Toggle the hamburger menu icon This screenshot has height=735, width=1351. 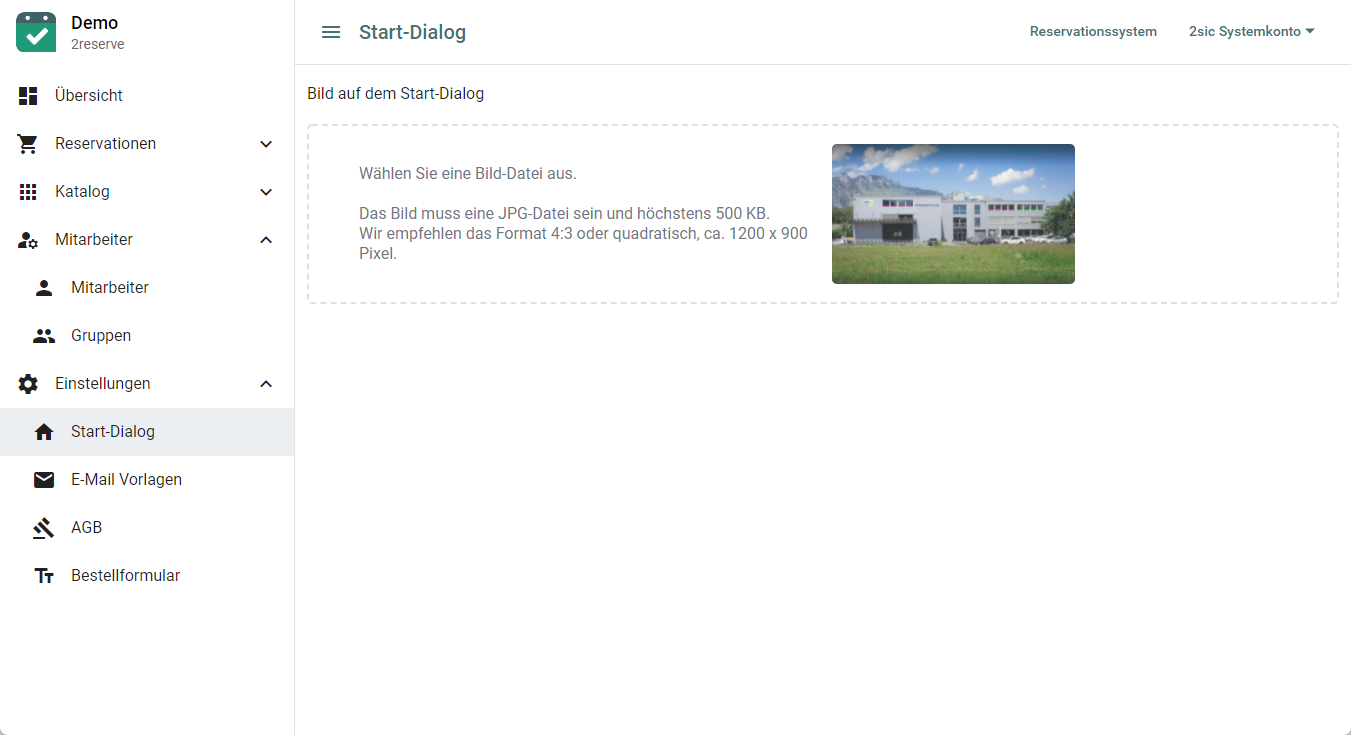[331, 32]
